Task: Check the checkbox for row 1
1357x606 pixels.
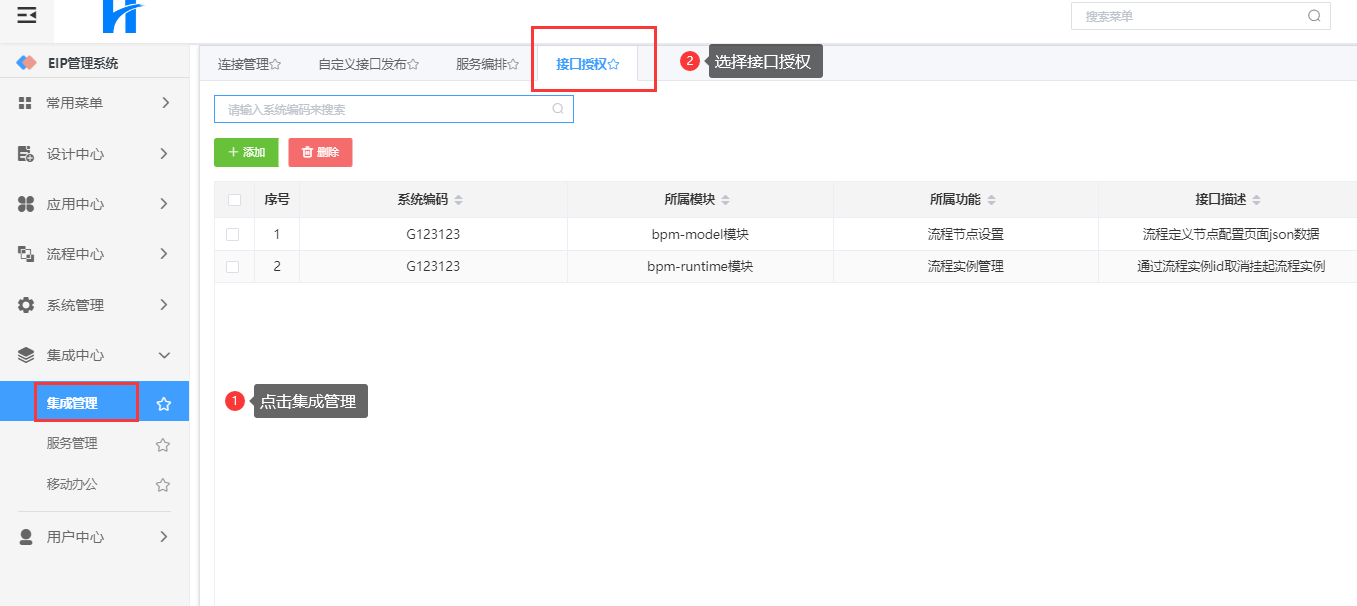Action: click(x=233, y=234)
